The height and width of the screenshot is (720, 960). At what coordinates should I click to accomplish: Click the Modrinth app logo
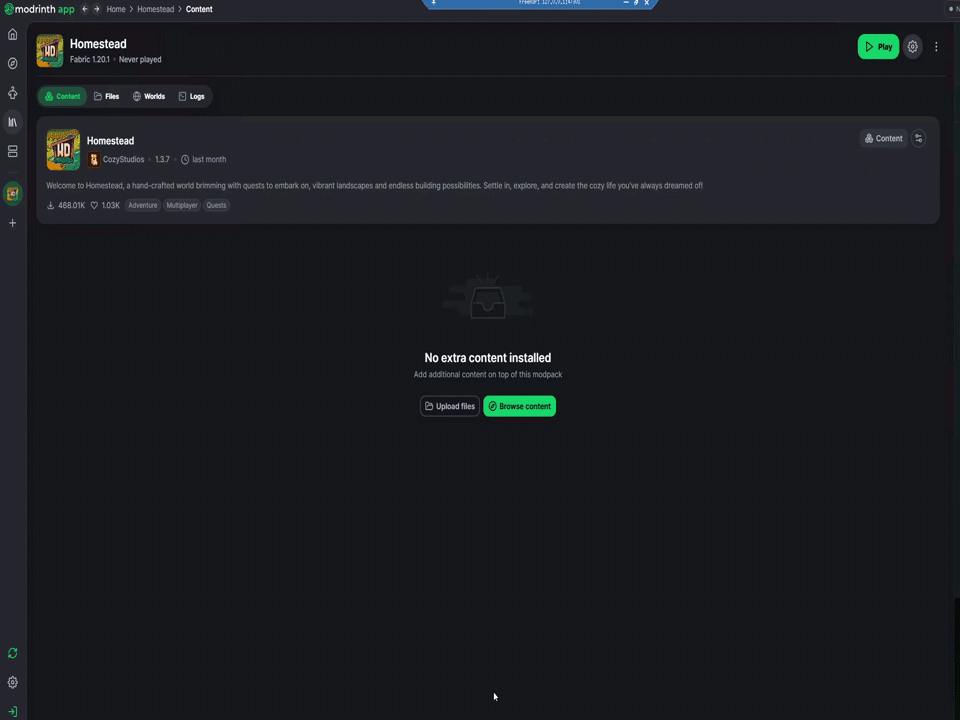[x=39, y=9]
